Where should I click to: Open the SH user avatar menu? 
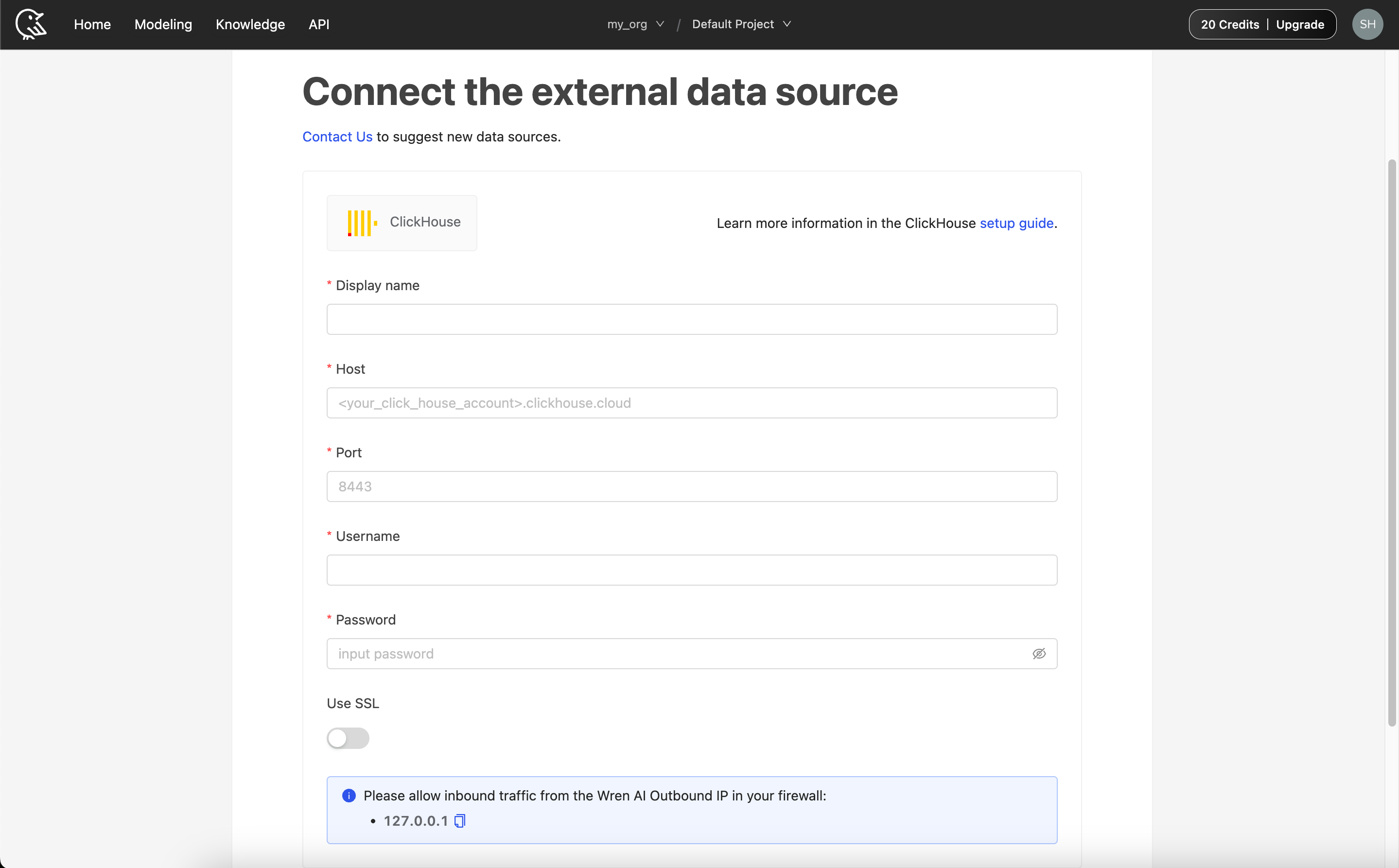pos(1367,24)
